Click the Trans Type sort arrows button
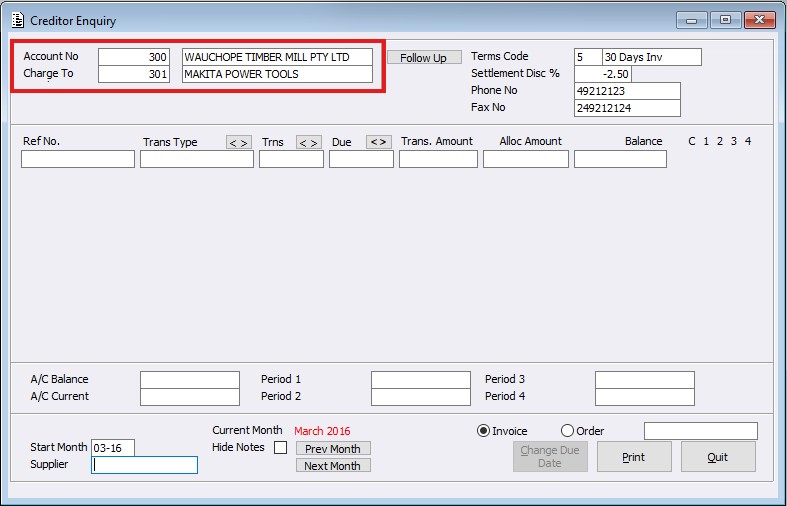 pyautogui.click(x=238, y=142)
